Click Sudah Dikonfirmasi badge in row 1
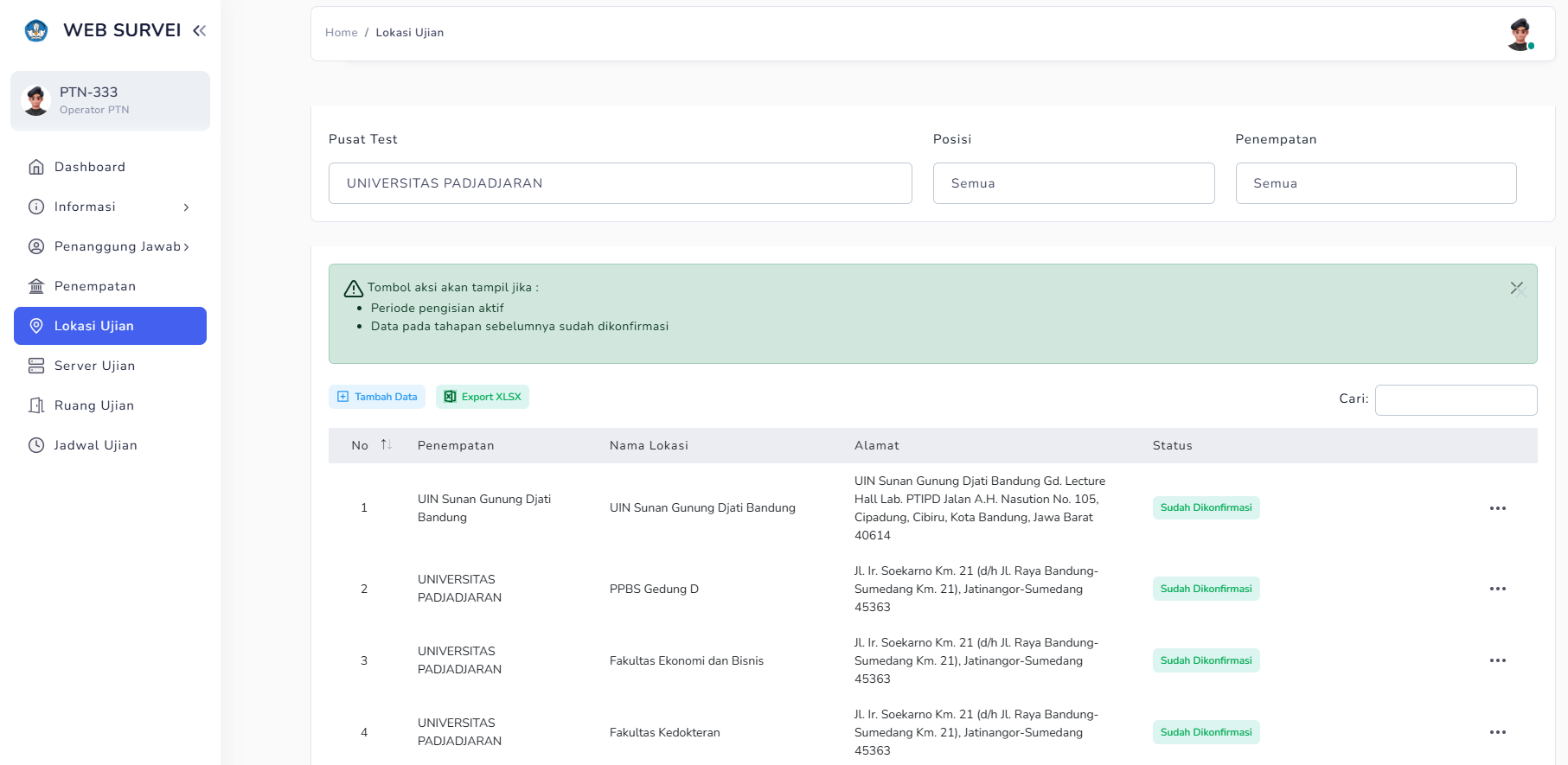This screenshot has width=1568, height=765. click(1206, 507)
